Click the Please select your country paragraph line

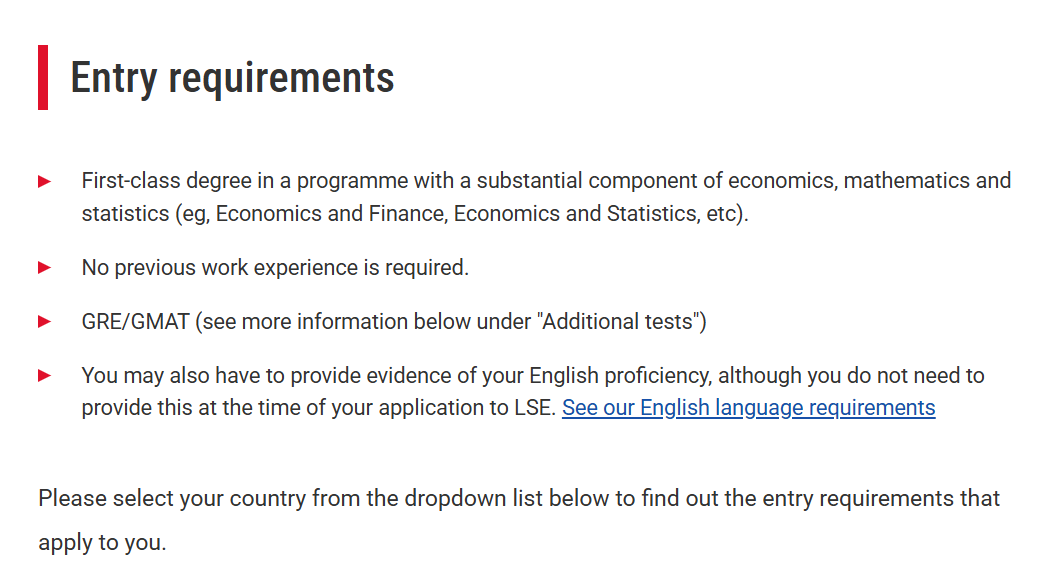click(x=518, y=498)
